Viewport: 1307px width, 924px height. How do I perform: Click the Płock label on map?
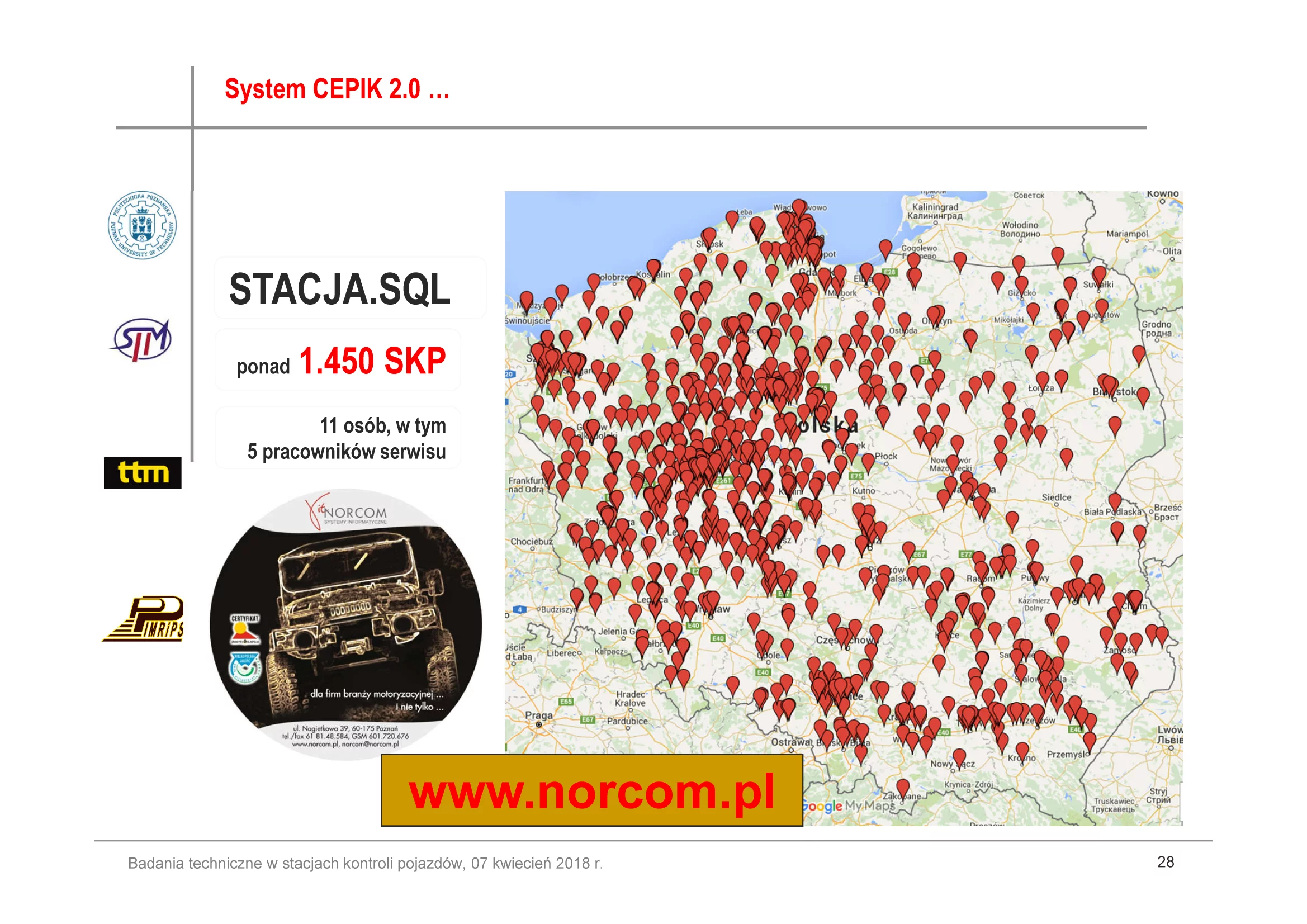tap(885, 456)
